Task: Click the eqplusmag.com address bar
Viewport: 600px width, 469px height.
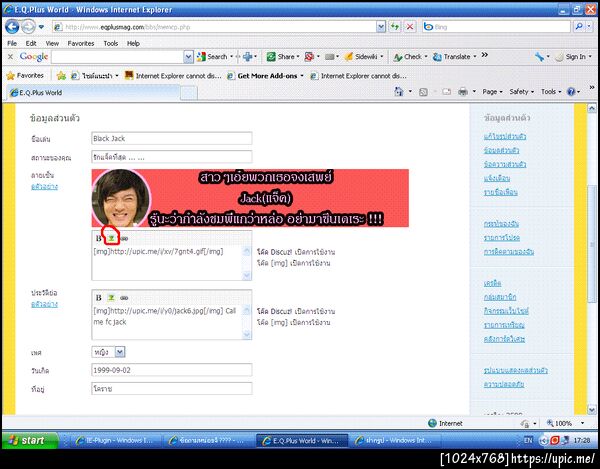Action: [214, 27]
